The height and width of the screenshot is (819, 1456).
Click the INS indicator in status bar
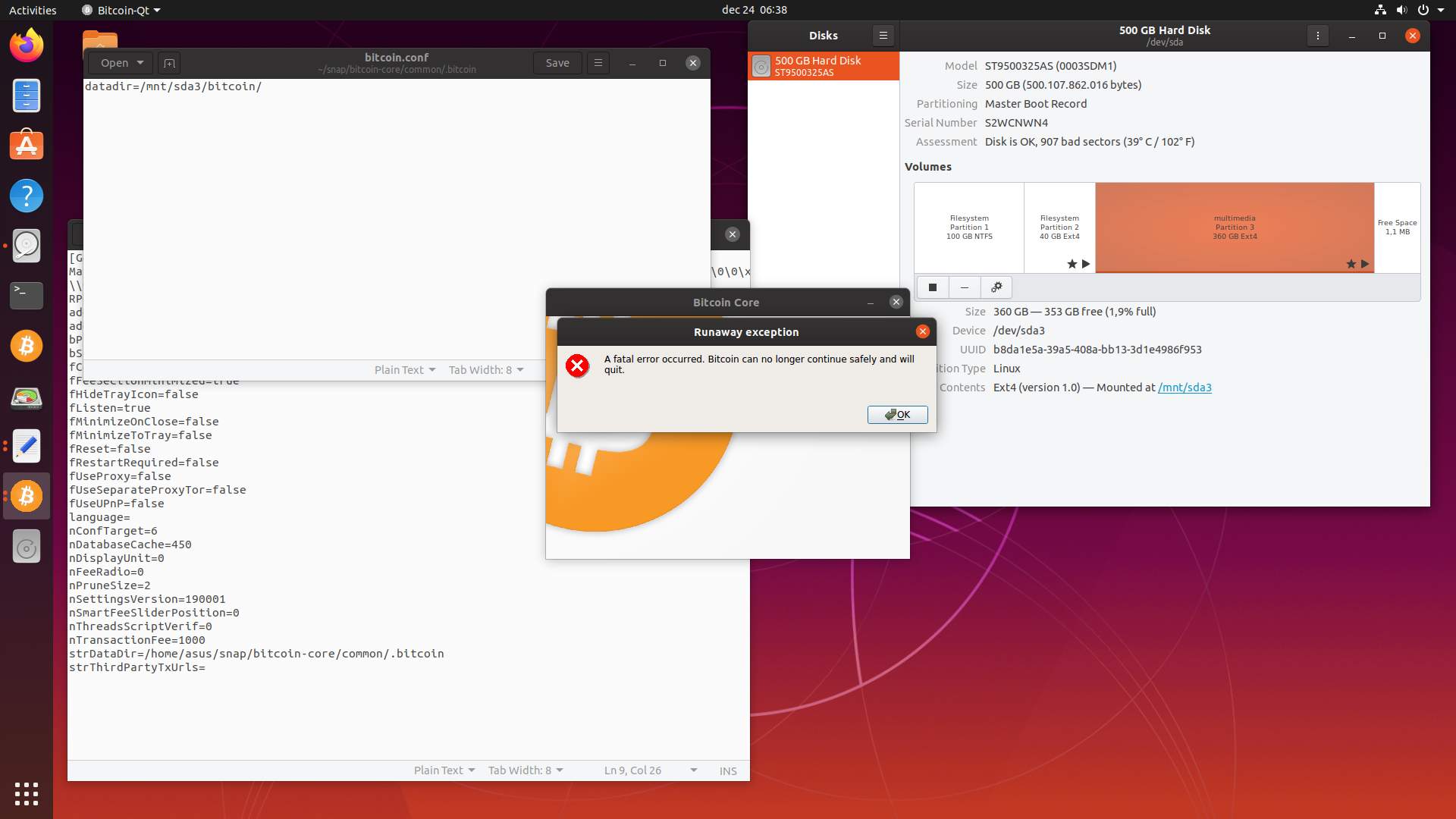point(728,770)
